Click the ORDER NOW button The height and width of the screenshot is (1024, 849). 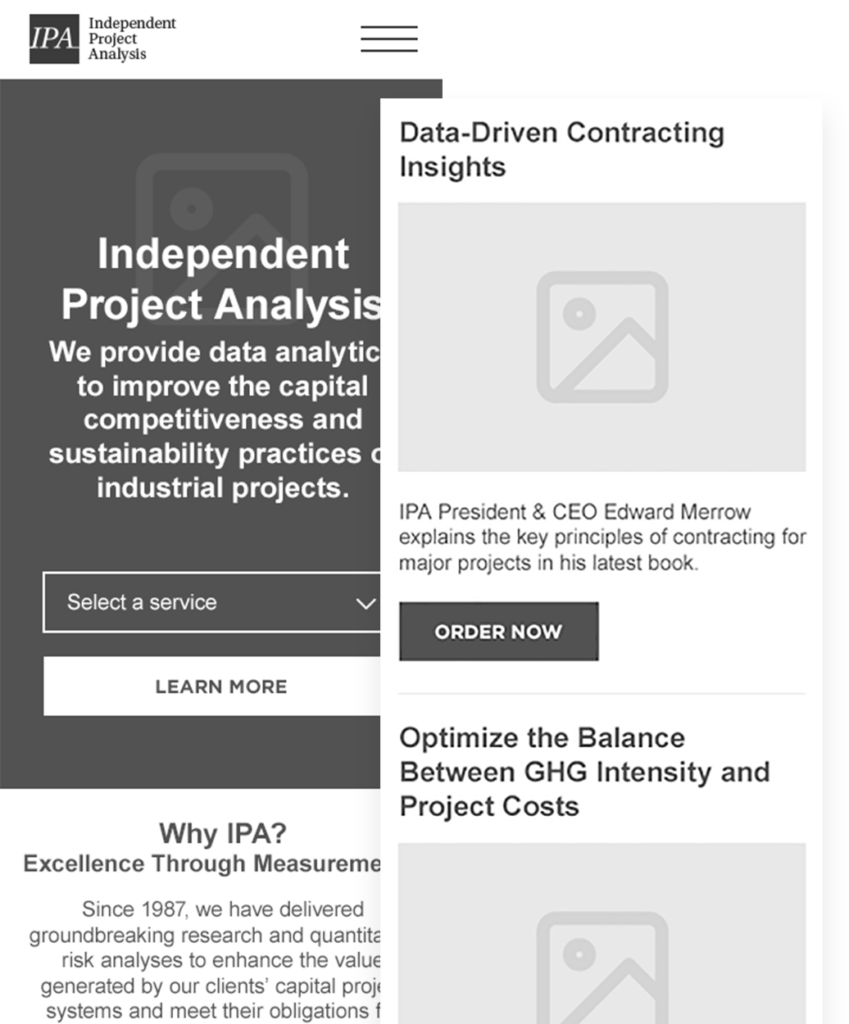coord(499,632)
